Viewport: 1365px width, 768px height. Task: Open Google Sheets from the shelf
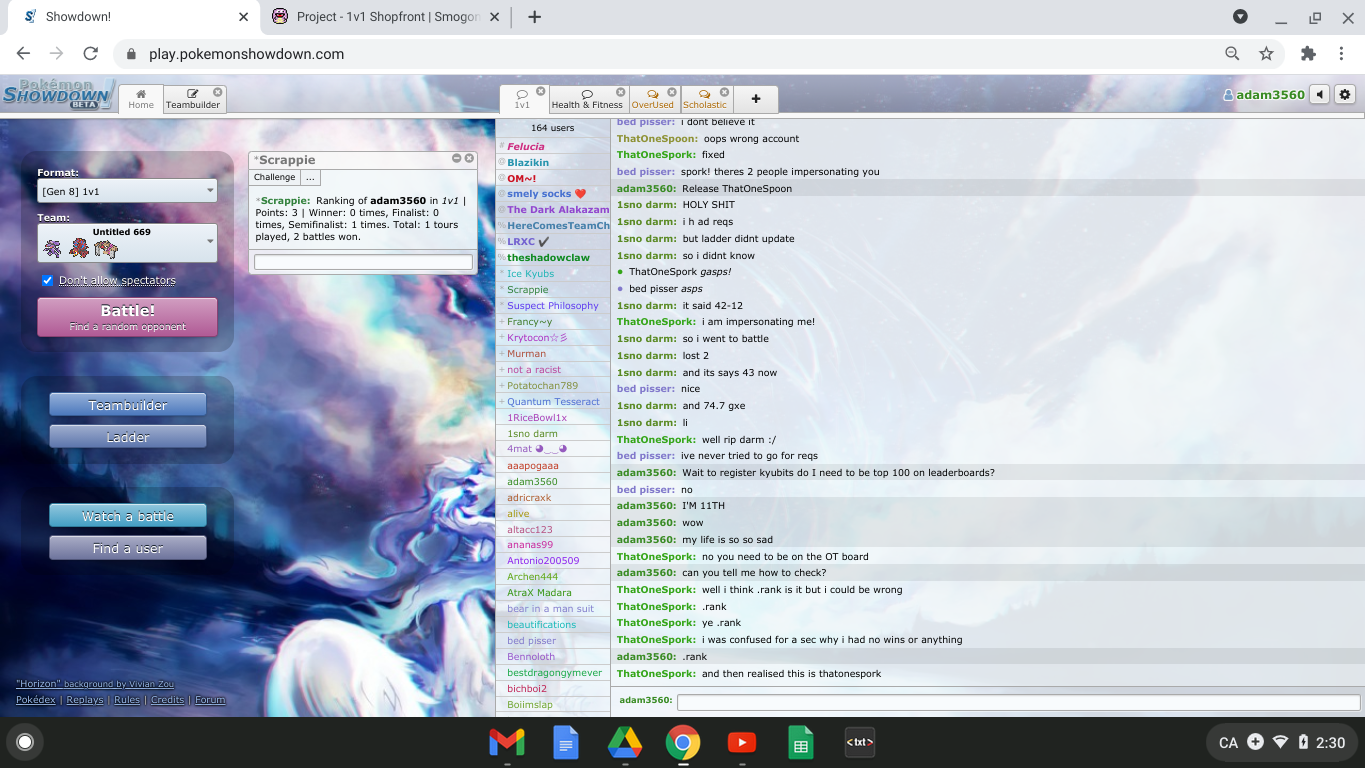[x=801, y=743]
